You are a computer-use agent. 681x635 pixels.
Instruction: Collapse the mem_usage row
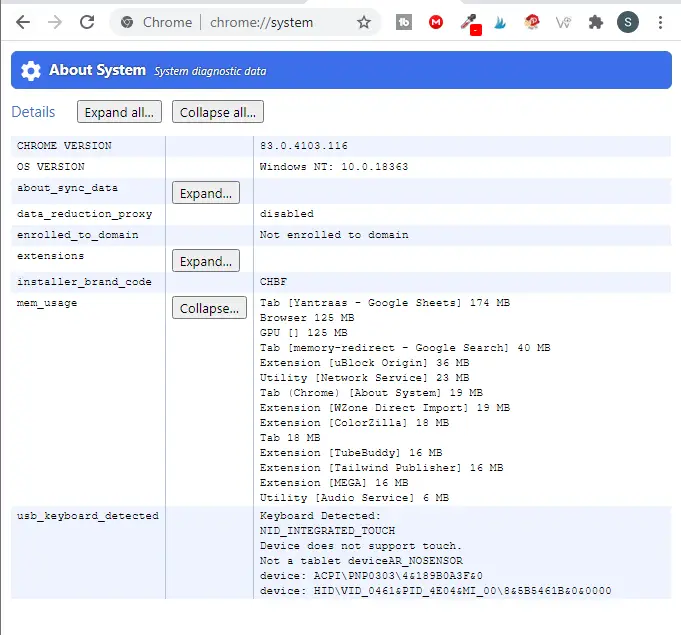[209, 308]
